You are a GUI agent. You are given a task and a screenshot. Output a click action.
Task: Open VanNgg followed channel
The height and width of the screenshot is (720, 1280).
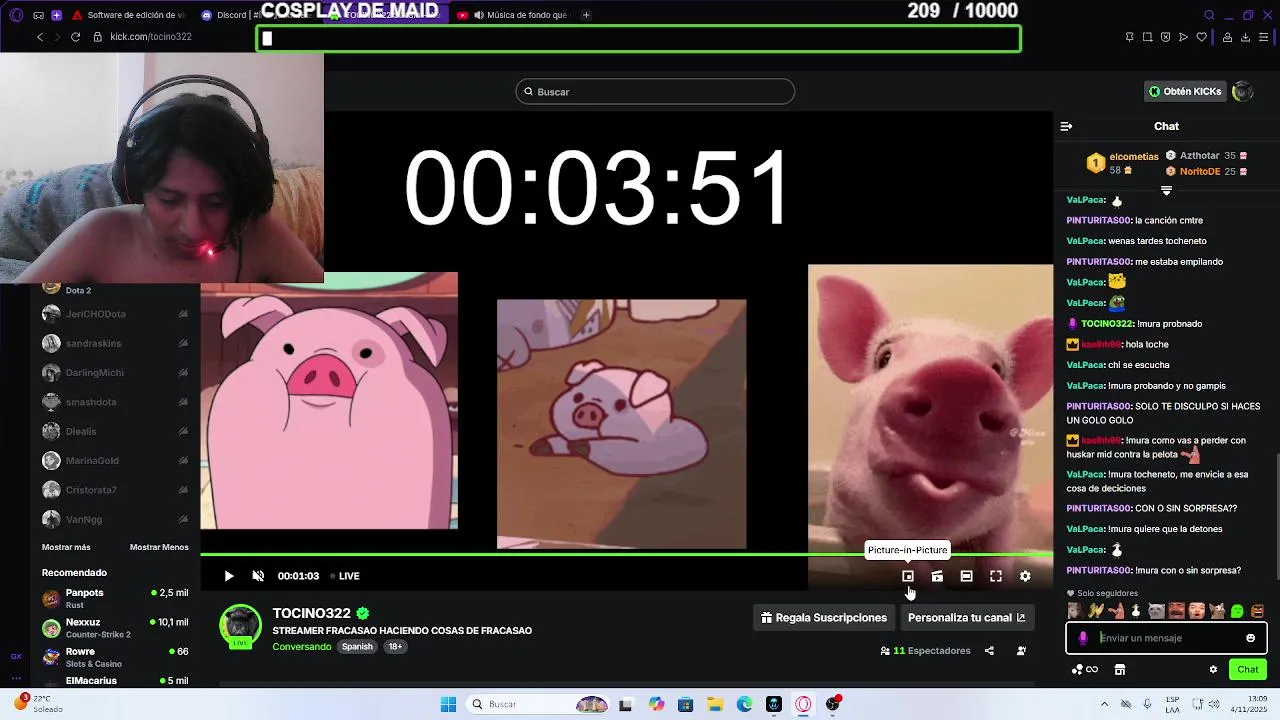(x=115, y=519)
